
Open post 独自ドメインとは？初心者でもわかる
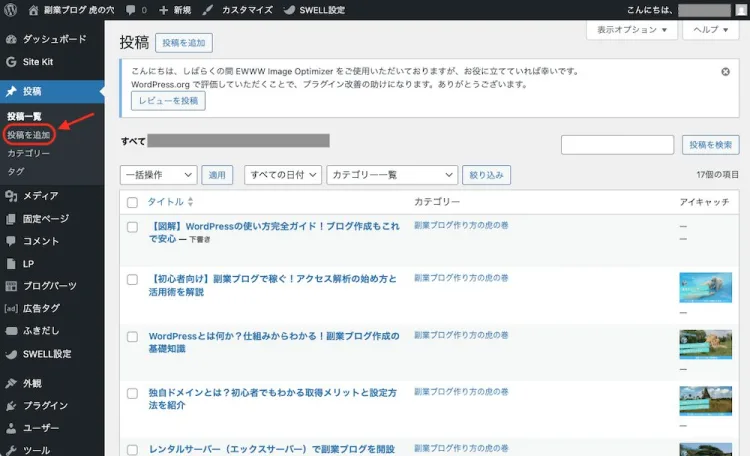[x=273, y=399]
